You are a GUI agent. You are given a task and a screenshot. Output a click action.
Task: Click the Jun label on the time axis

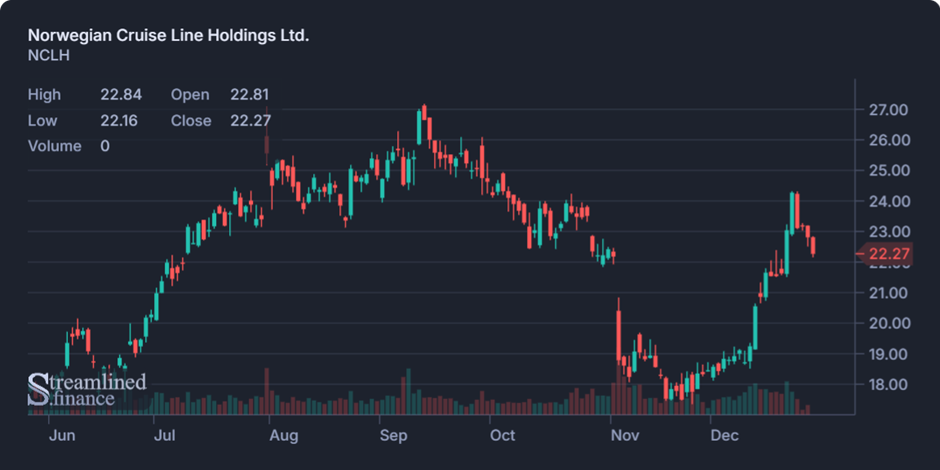click(x=62, y=435)
